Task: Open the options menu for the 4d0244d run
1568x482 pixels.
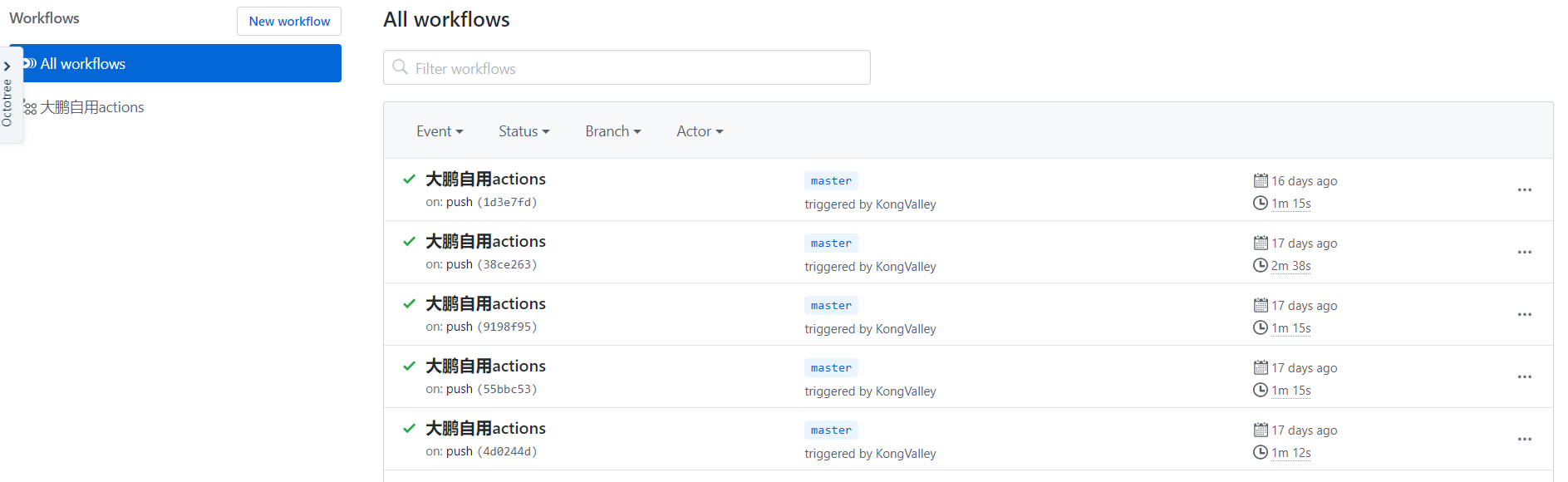Action: [x=1524, y=440]
